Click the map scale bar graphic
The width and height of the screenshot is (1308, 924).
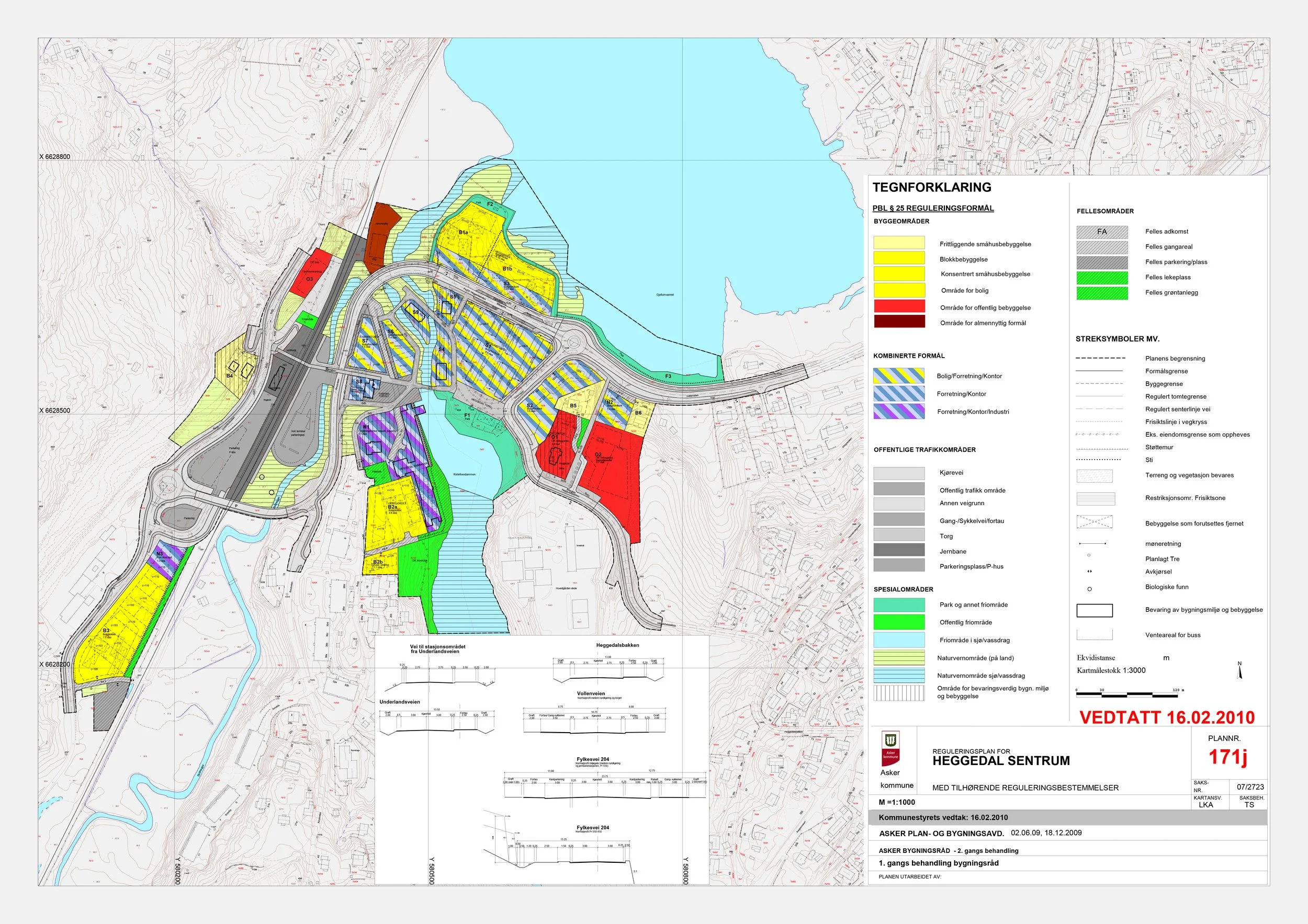1127,694
